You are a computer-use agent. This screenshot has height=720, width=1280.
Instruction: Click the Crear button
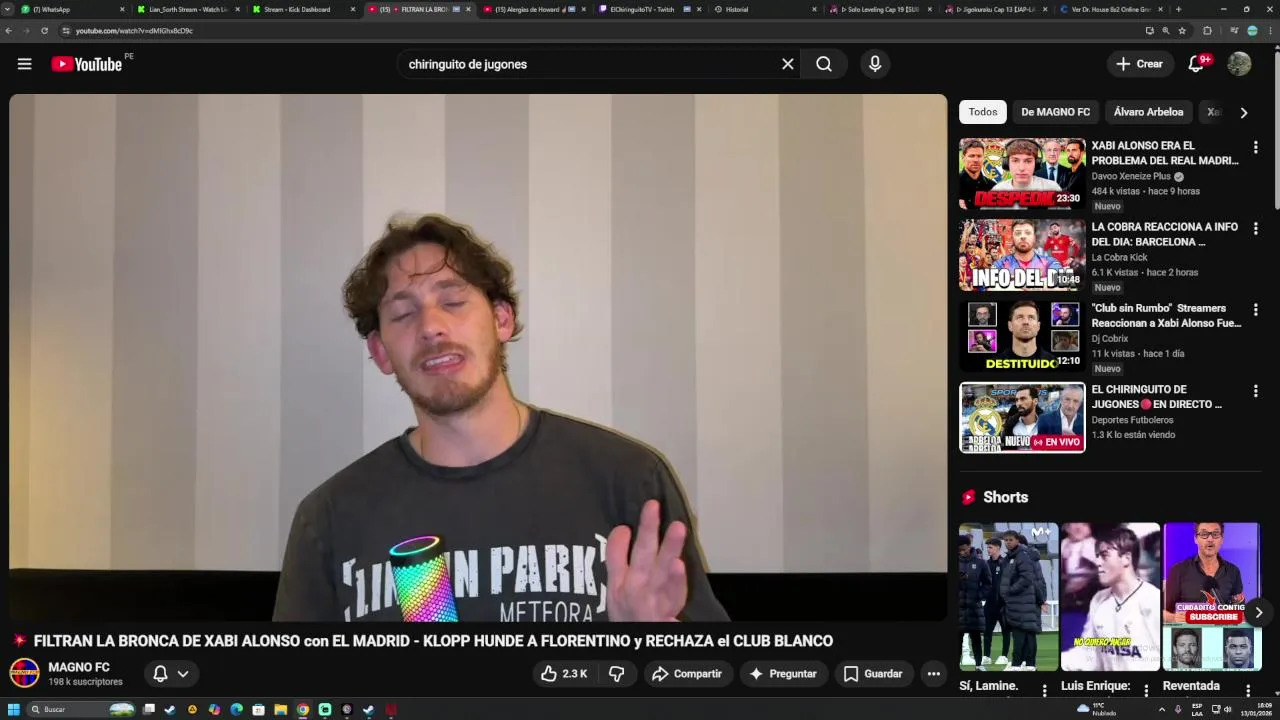coord(1139,64)
